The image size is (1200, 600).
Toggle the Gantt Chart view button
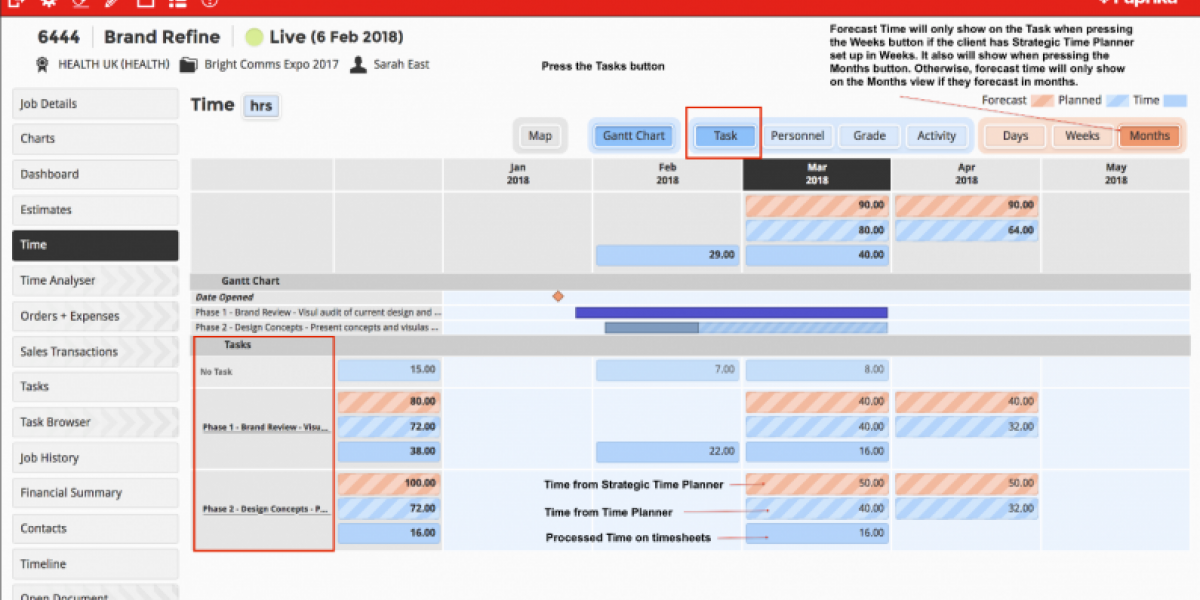tap(633, 136)
